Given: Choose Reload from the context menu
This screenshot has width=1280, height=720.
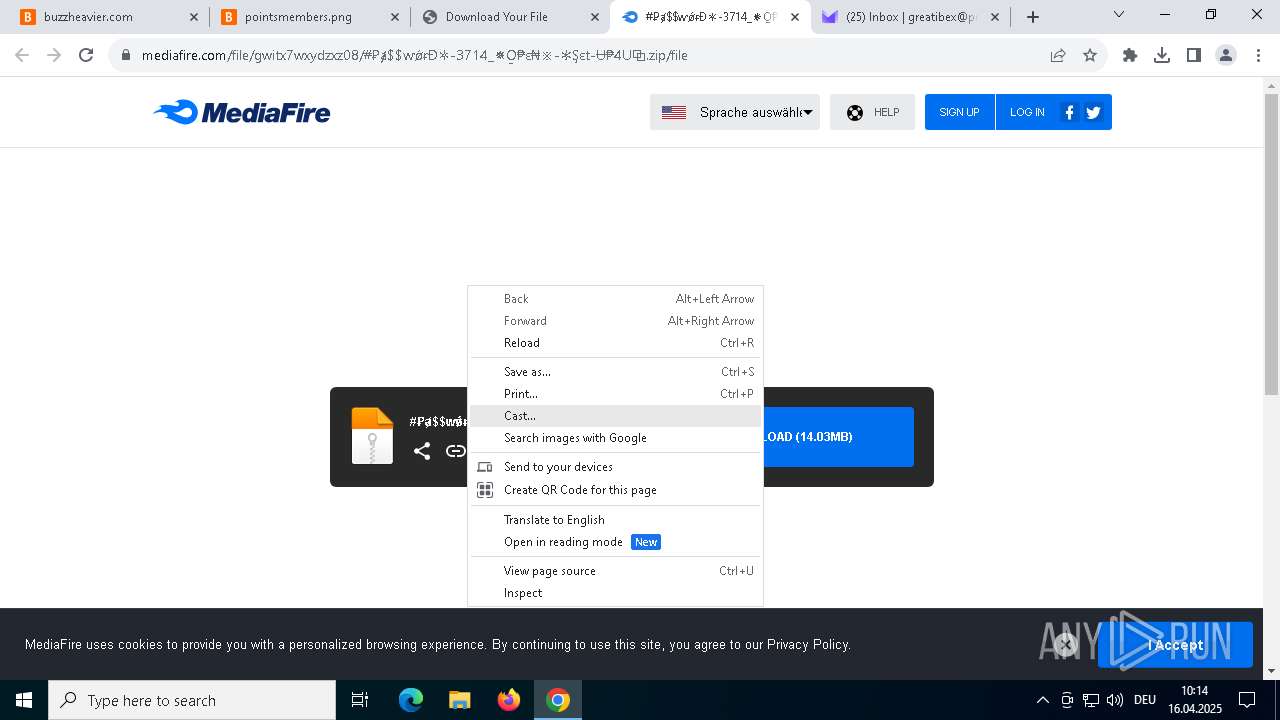Looking at the screenshot, I should click(x=615, y=343).
